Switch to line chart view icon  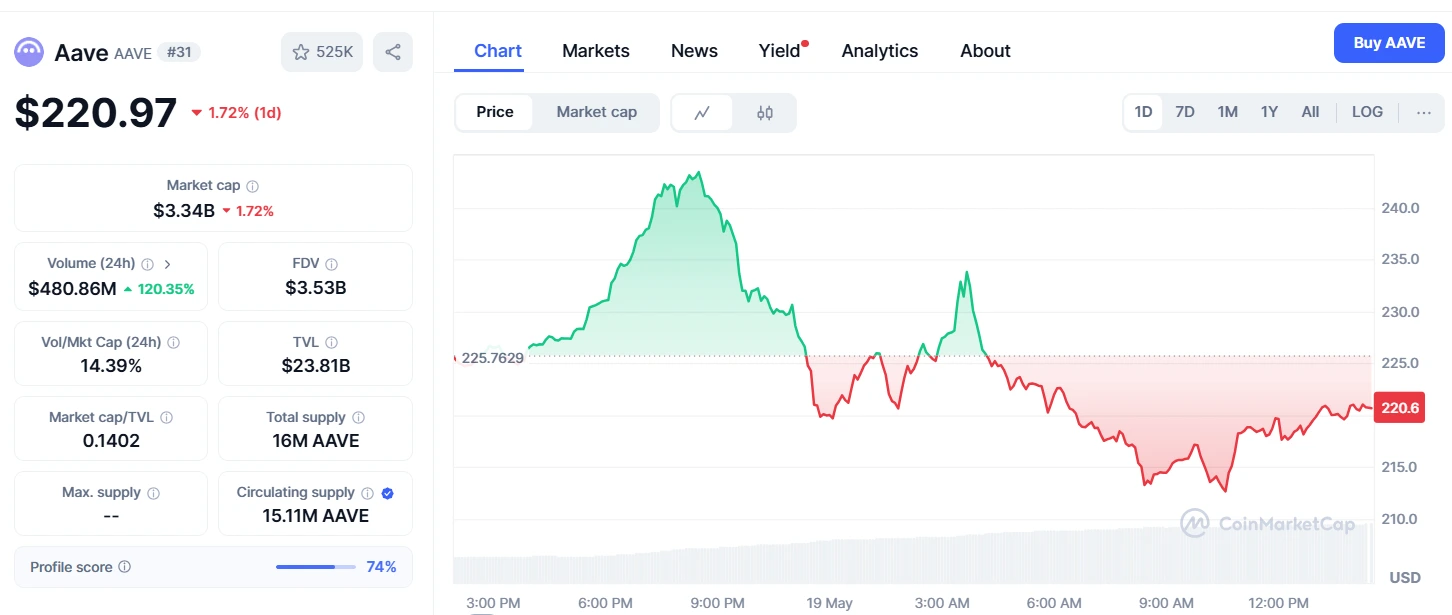click(702, 113)
